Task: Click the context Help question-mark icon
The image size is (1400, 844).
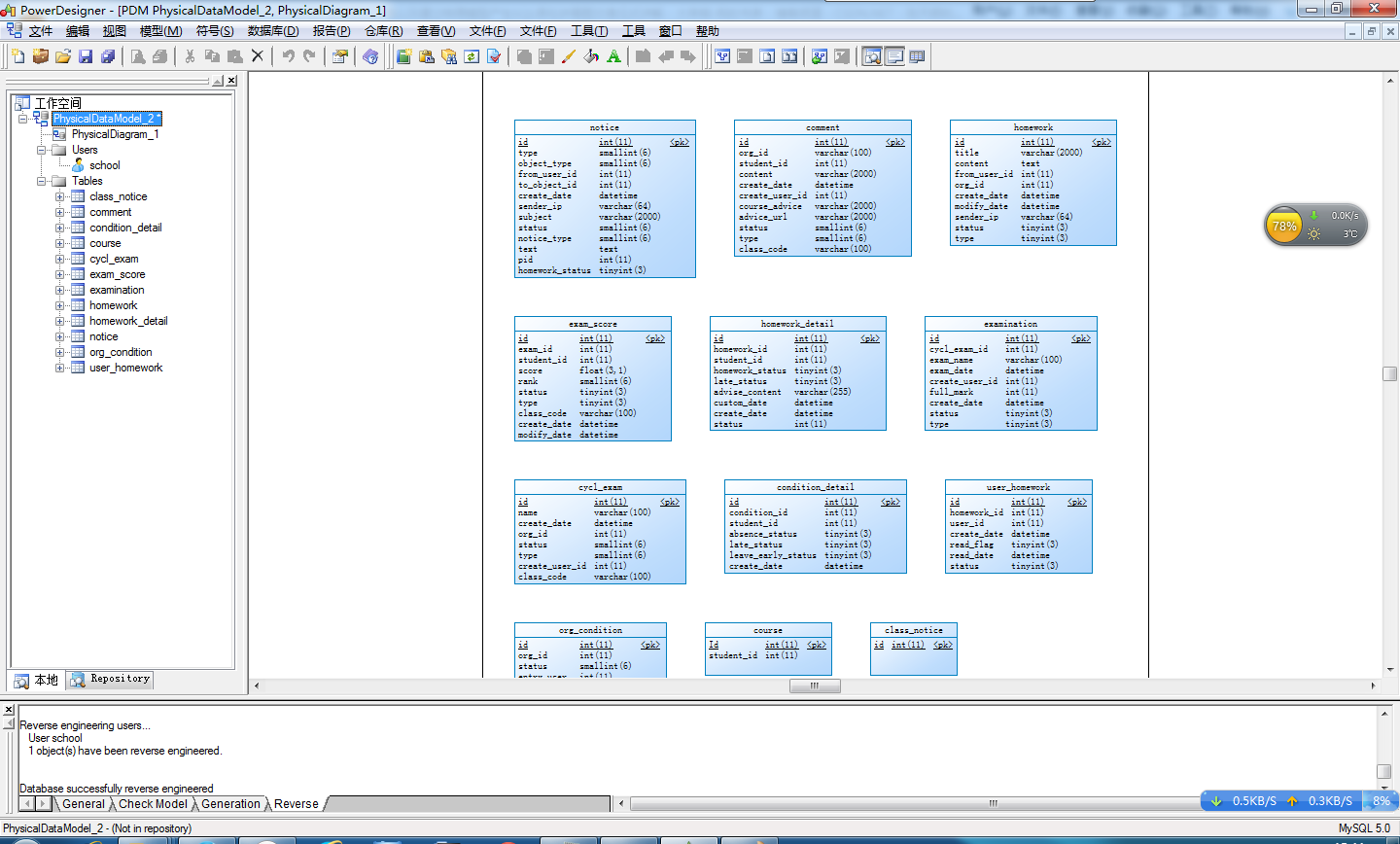Action: (370, 56)
